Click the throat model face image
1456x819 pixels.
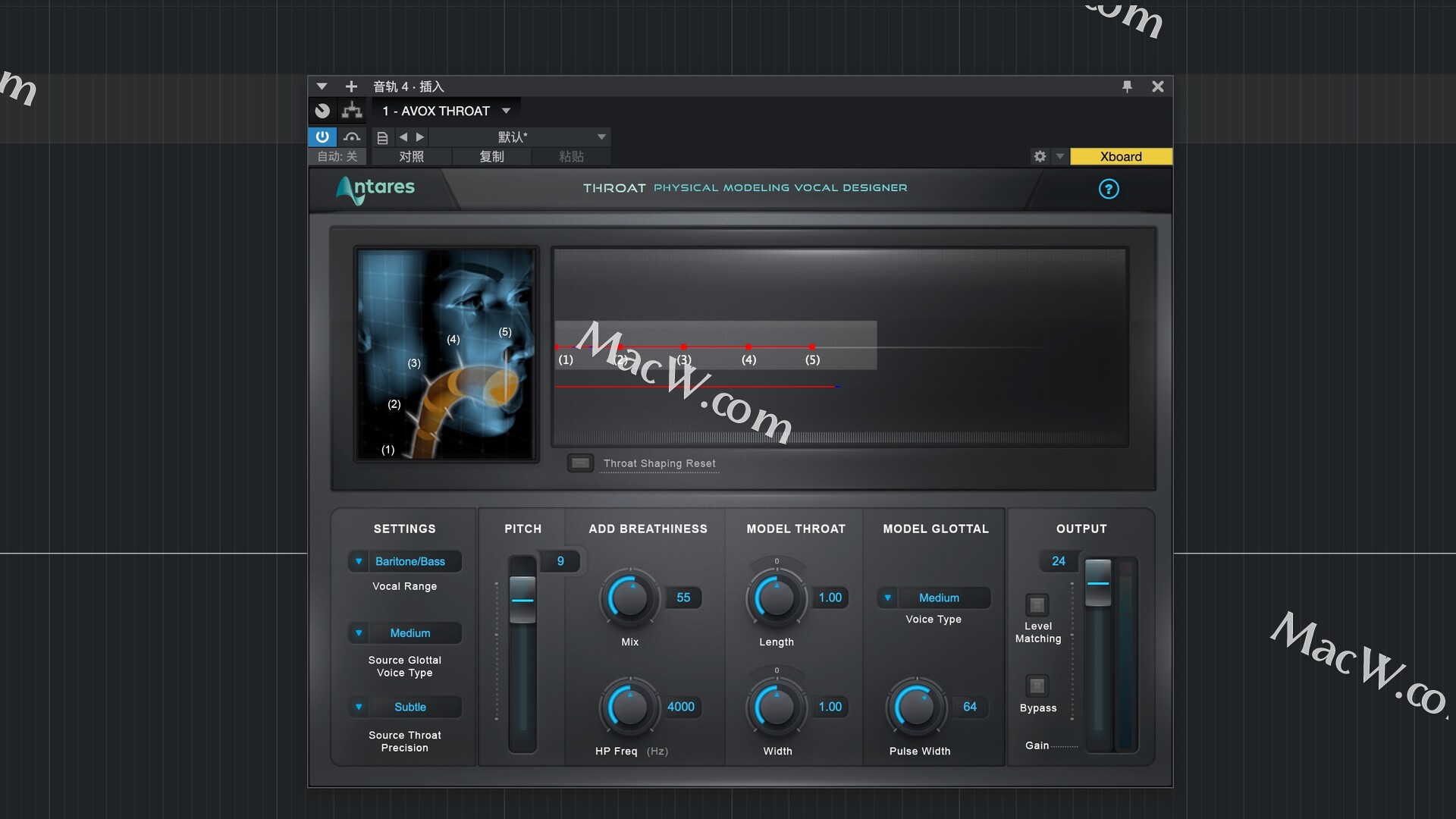tap(447, 354)
